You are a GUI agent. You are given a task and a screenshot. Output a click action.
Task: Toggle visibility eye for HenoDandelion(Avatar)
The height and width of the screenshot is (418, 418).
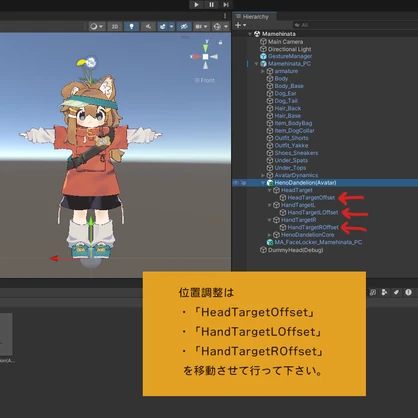coord(236,183)
